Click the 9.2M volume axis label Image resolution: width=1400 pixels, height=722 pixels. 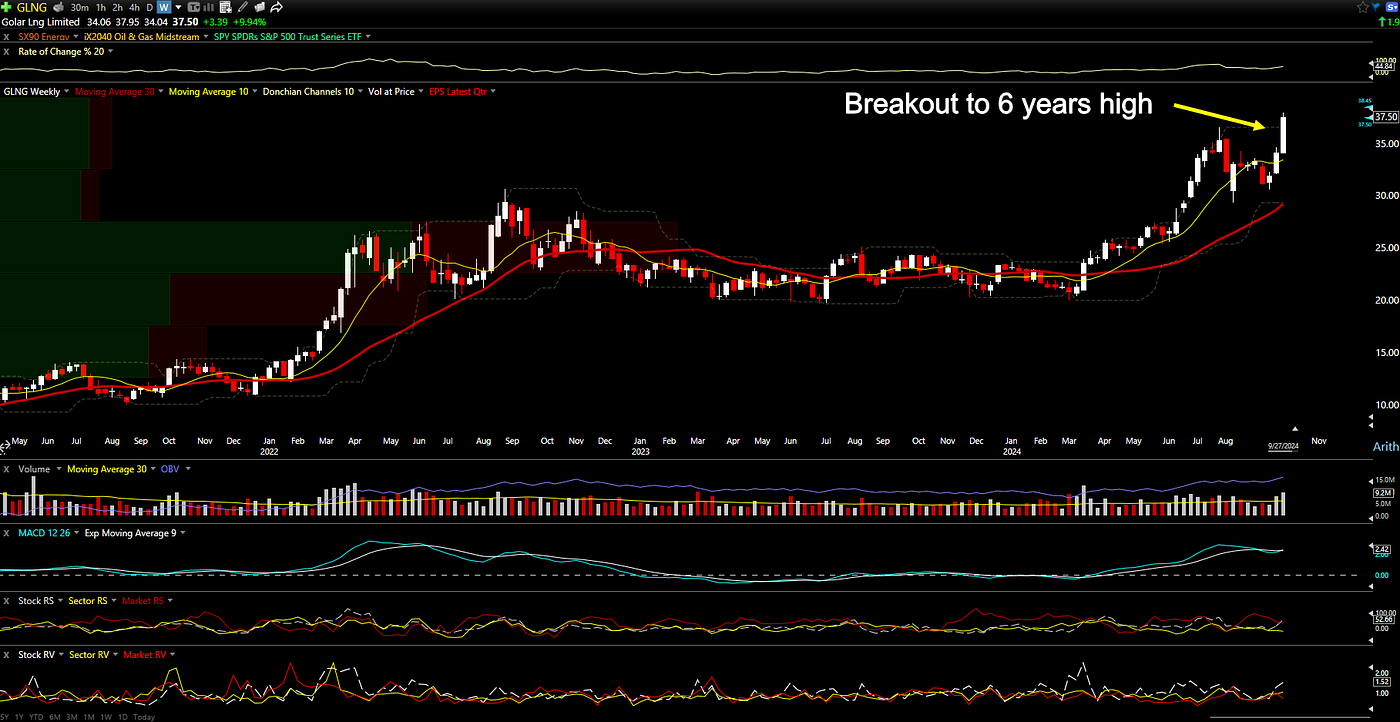(1385, 493)
